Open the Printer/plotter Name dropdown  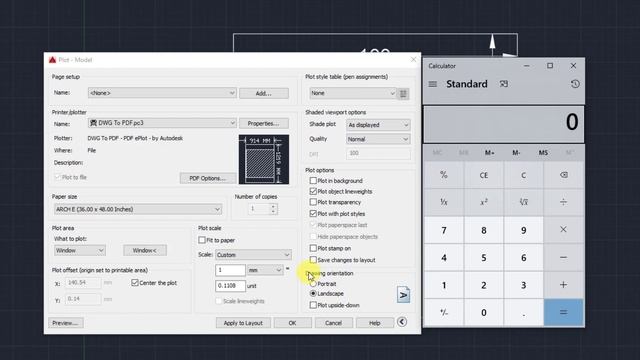(162, 123)
